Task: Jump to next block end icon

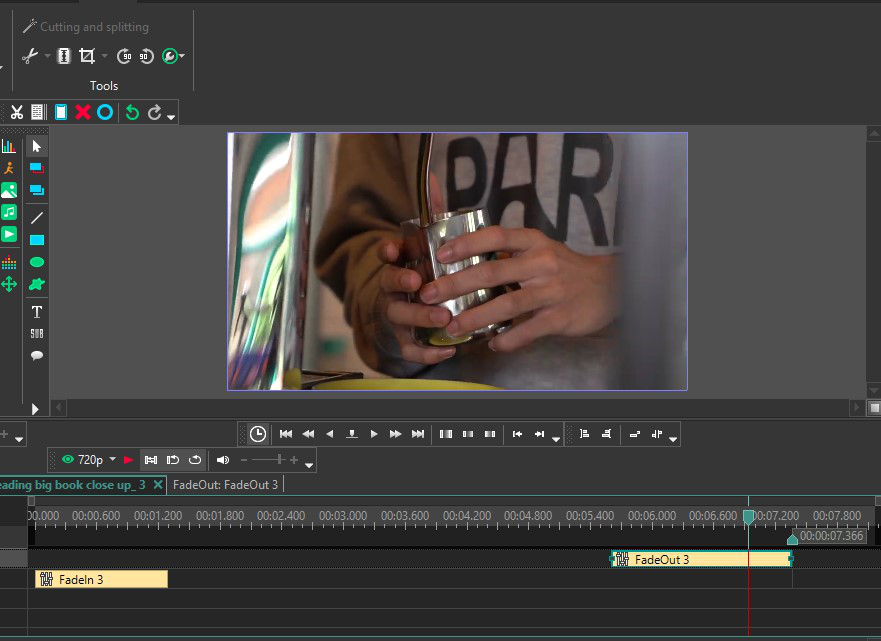Action: tap(539, 434)
